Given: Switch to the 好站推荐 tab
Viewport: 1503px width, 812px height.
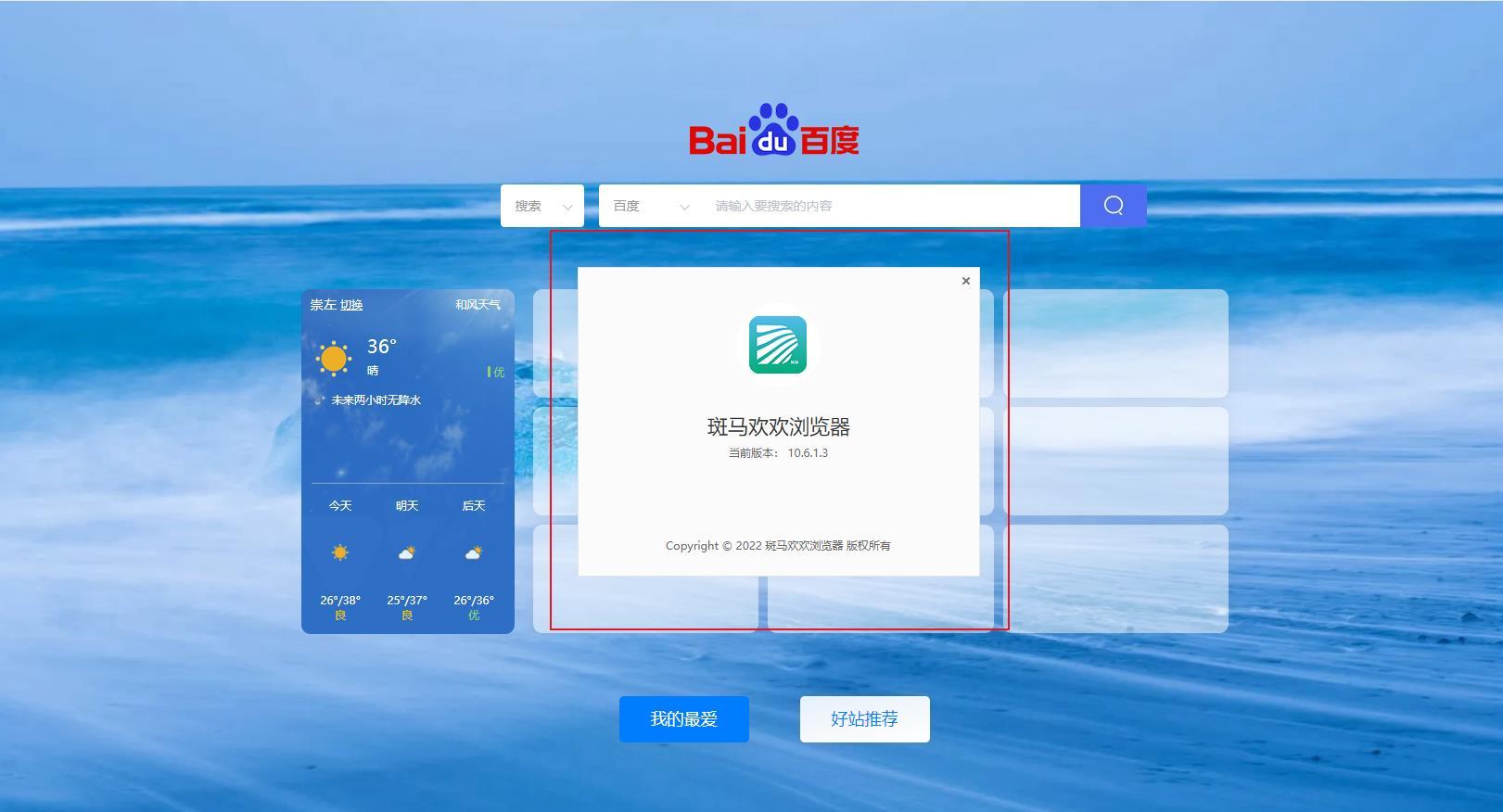Looking at the screenshot, I should pos(865,719).
